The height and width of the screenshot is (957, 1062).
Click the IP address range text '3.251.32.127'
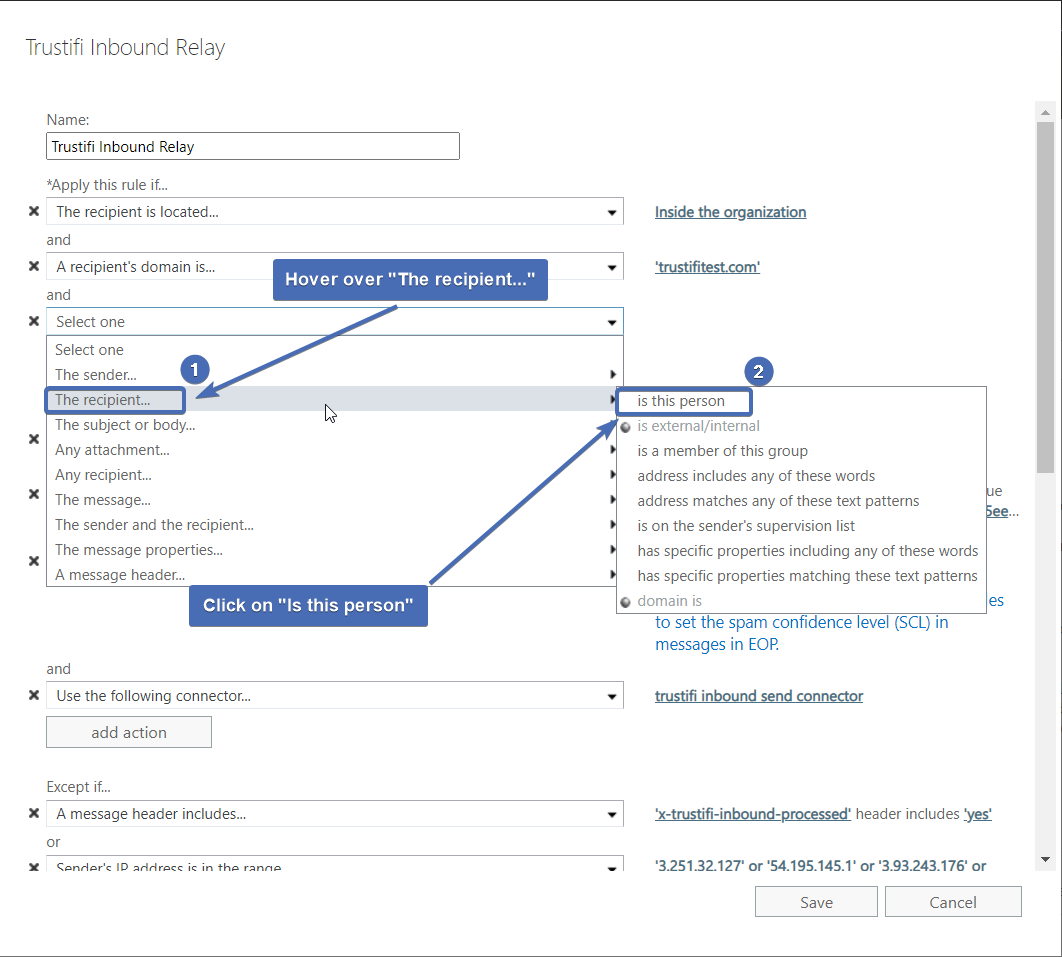(x=698, y=866)
